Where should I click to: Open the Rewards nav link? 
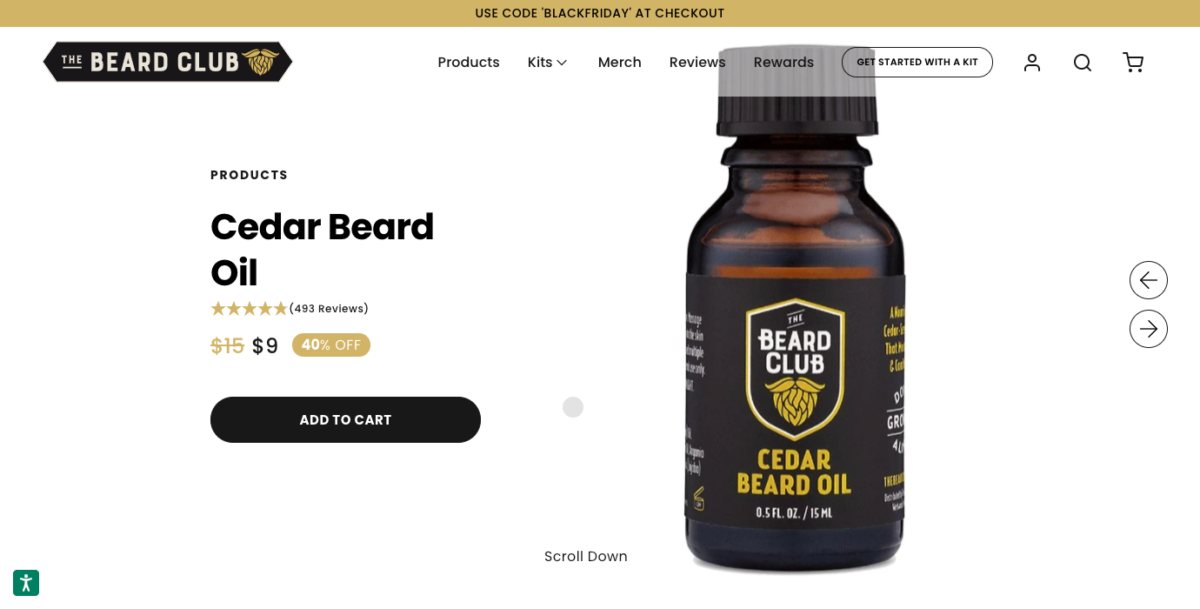[783, 62]
